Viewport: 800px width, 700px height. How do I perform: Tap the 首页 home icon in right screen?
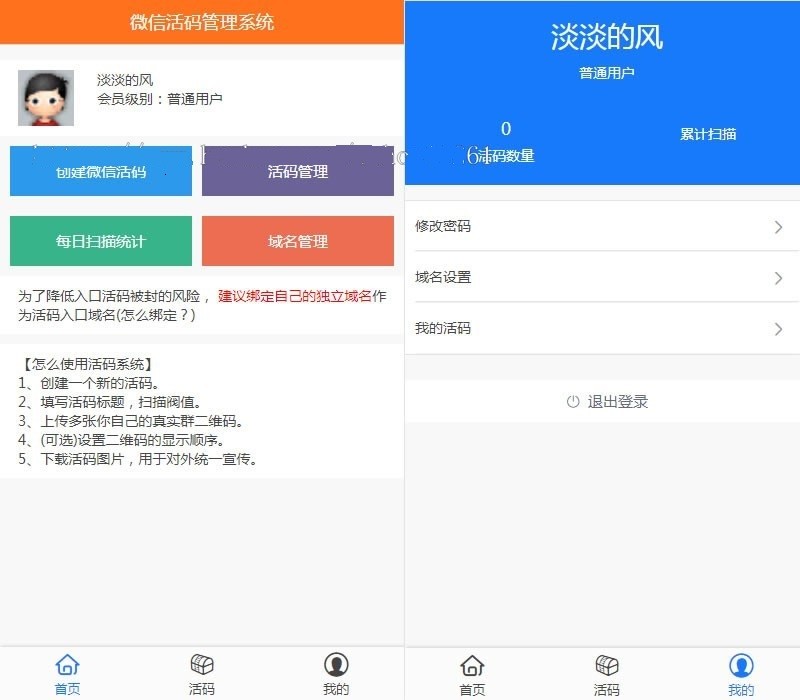472,665
